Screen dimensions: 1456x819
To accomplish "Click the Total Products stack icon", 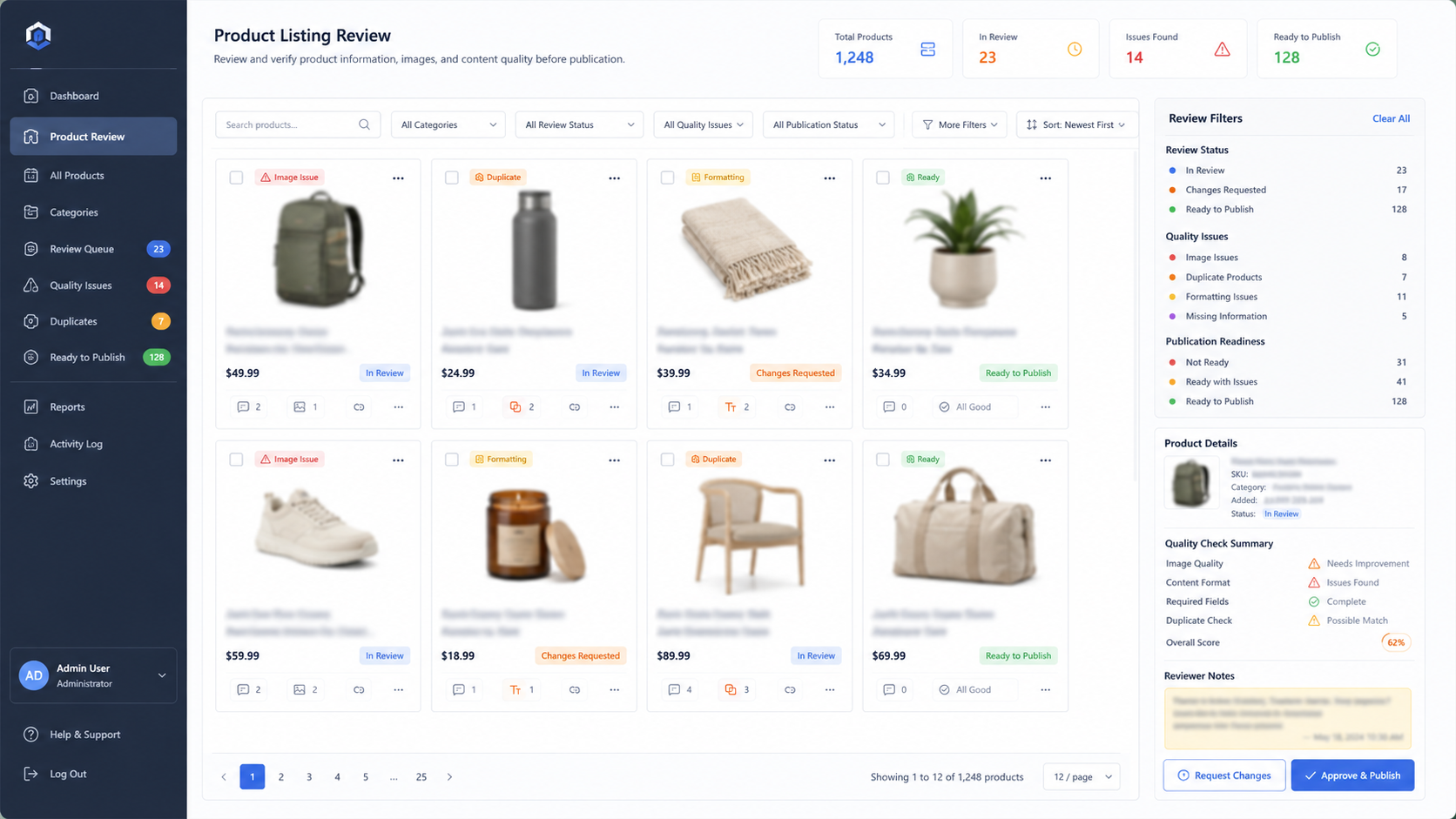I will [x=927, y=50].
